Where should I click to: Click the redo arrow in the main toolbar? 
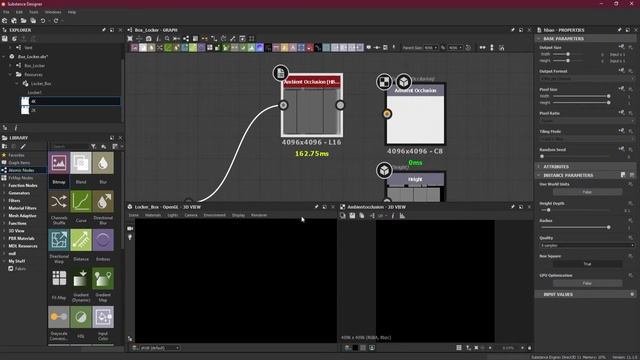pos(56,20)
